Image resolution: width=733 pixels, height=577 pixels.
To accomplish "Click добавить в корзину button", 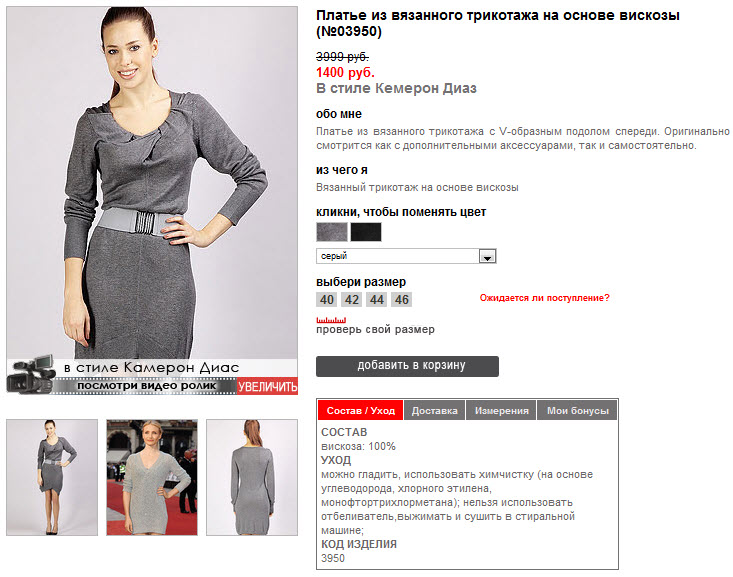I will pos(408,366).
